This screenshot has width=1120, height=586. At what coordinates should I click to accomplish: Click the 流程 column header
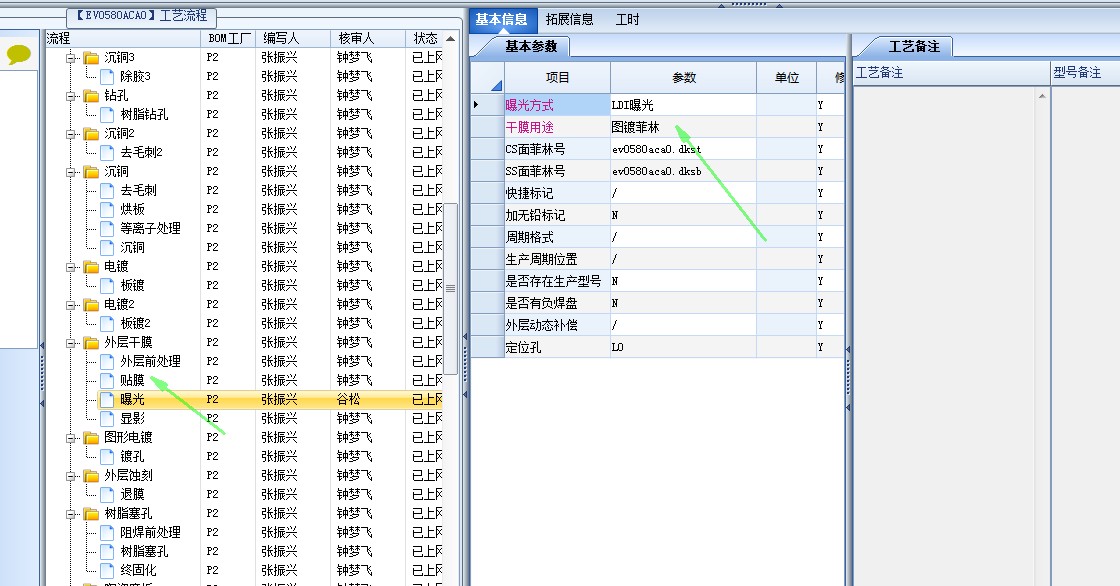tap(123, 39)
